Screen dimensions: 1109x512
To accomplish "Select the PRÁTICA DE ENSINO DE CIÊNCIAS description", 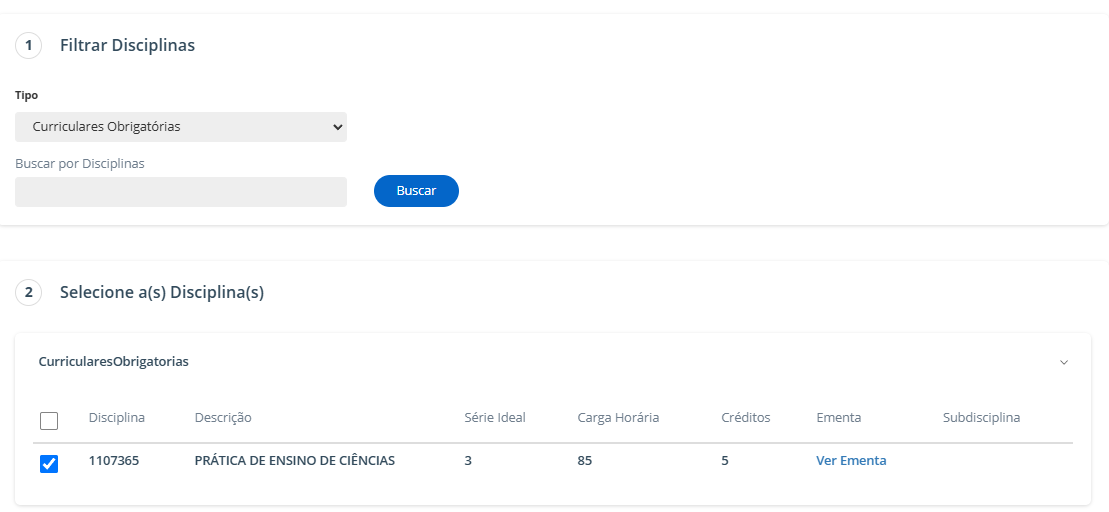I will pyautogui.click(x=295, y=461).
